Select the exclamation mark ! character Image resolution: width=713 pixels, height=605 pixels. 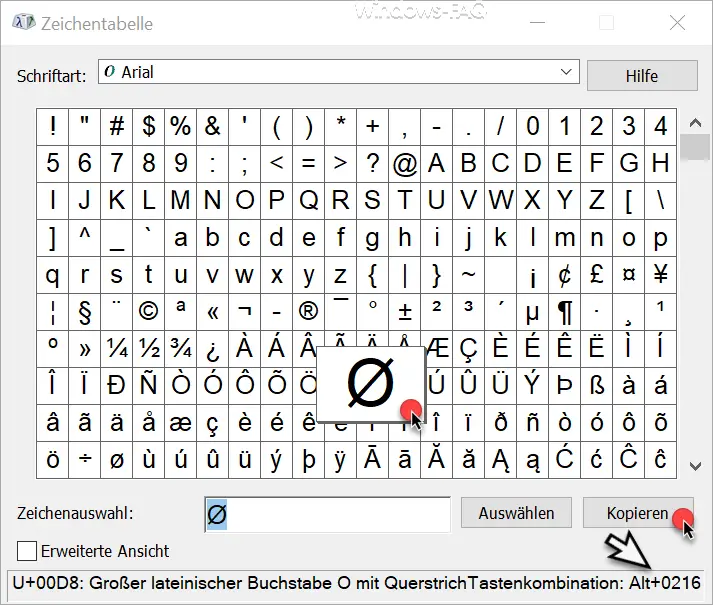53,126
